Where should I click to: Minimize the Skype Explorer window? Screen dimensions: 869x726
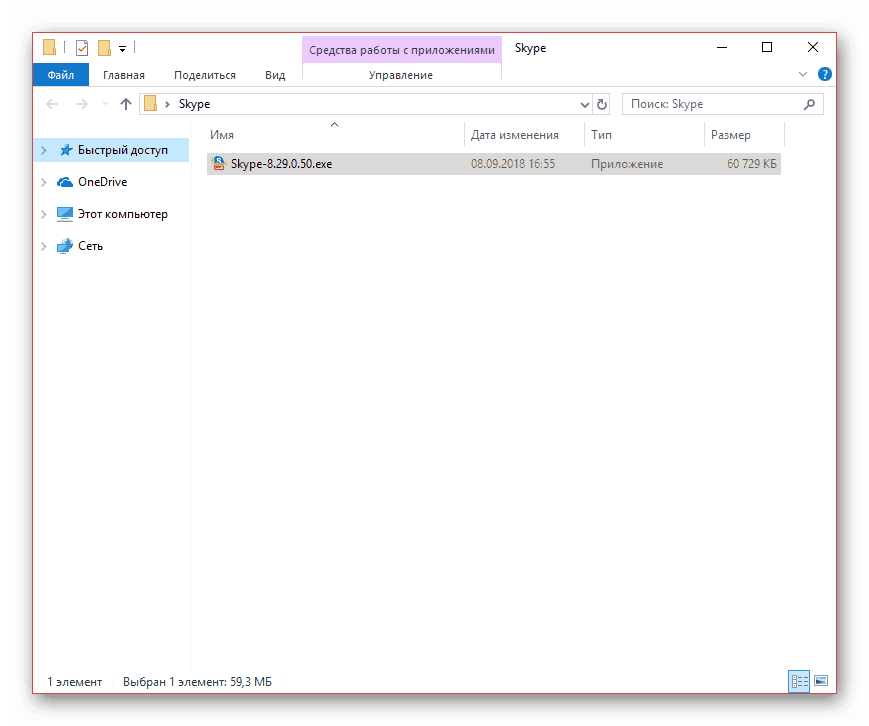(x=722, y=48)
